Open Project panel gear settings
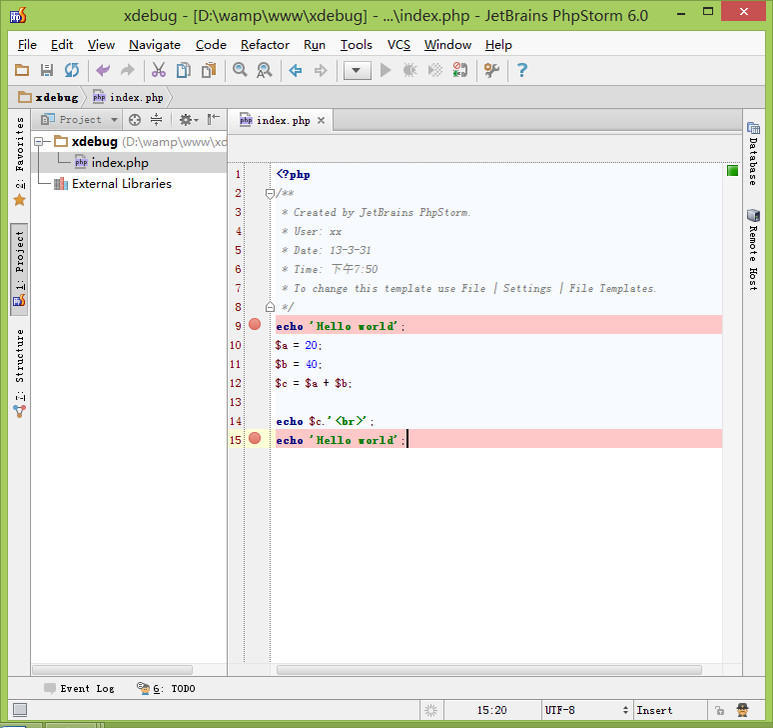This screenshot has width=773, height=728. [x=188, y=119]
